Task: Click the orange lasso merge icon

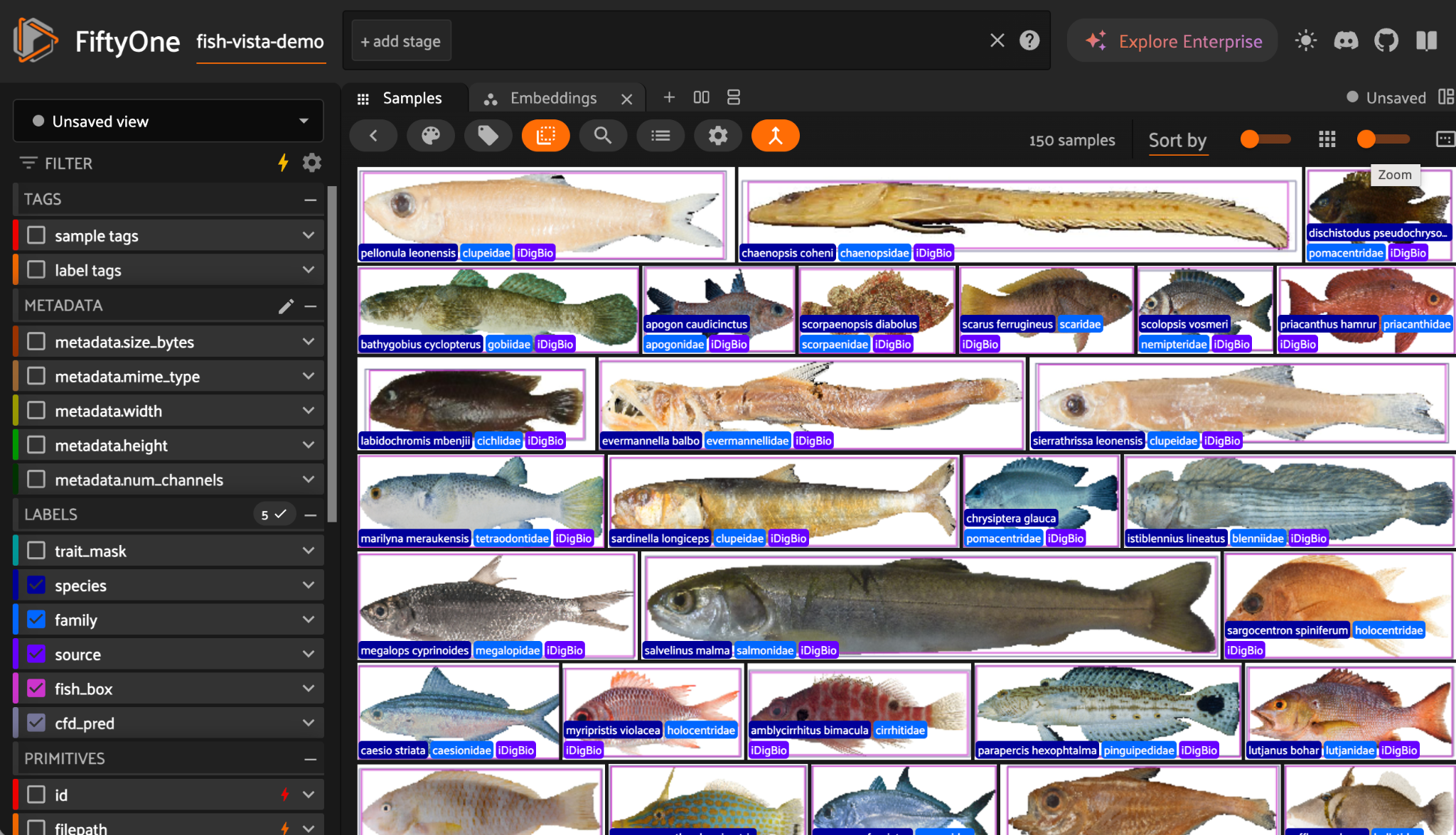Action: click(x=776, y=136)
